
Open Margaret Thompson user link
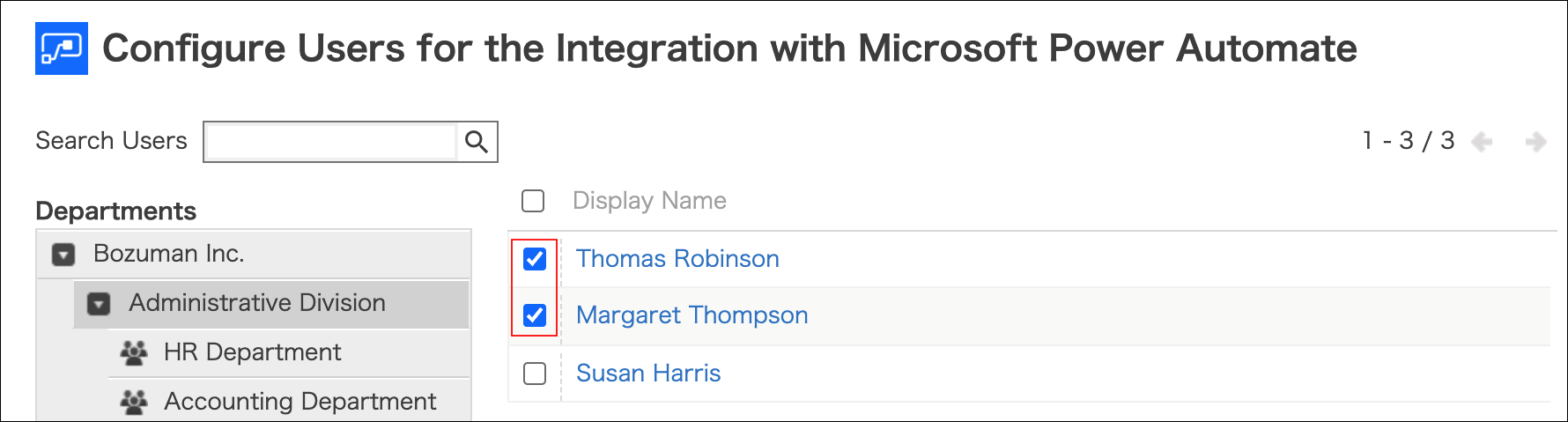coord(692,315)
